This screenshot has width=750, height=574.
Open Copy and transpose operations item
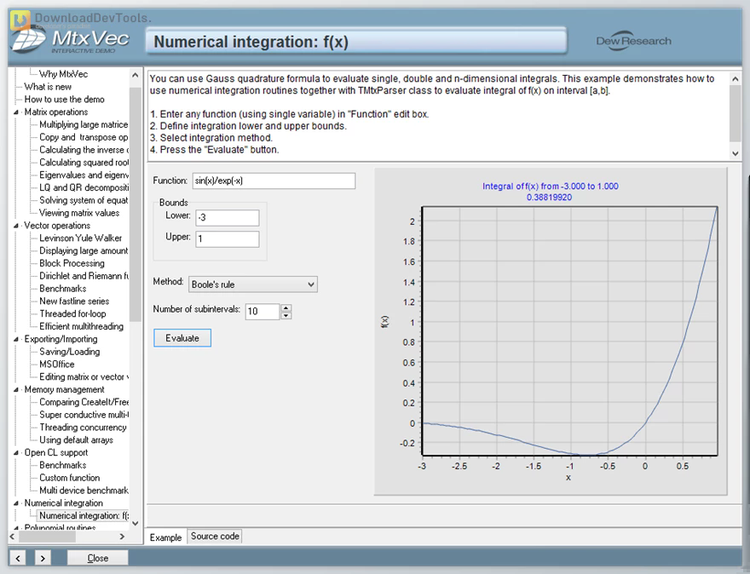pos(84,137)
